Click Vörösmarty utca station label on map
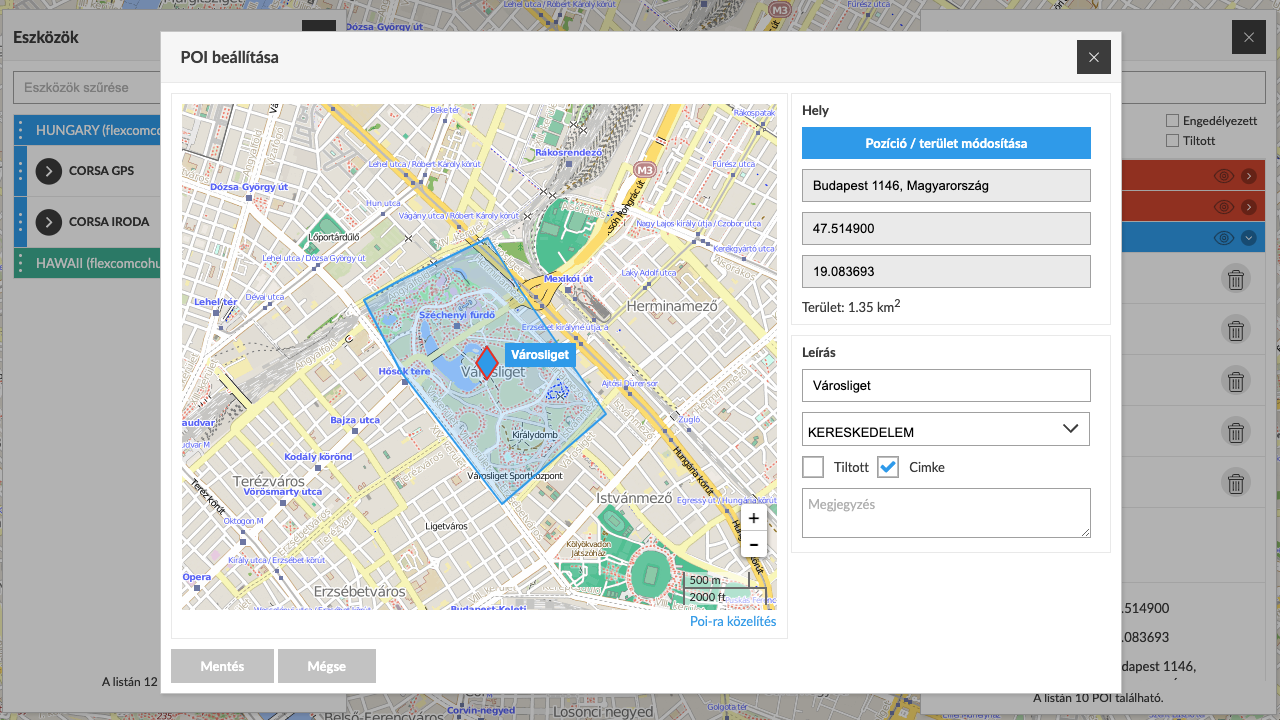The image size is (1280, 720). coord(283,491)
